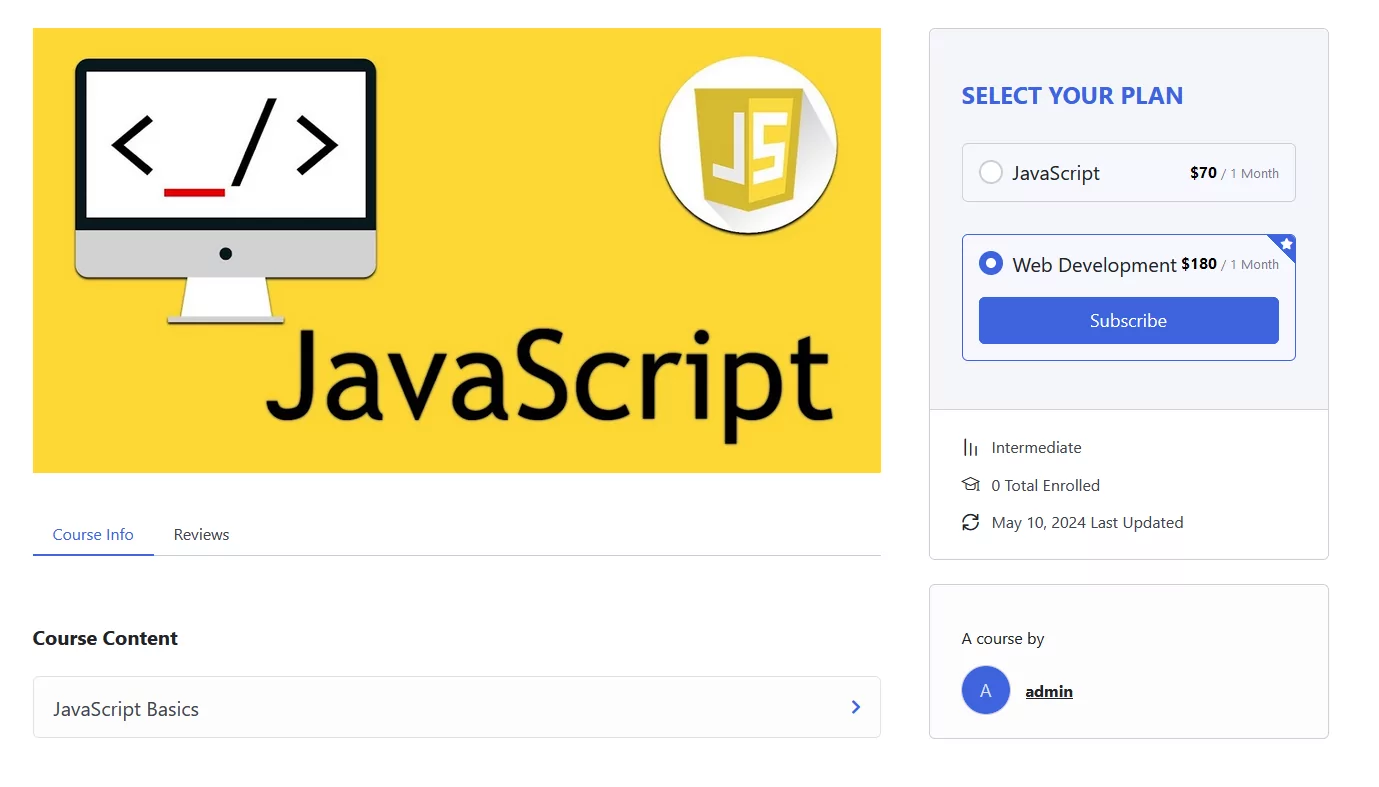
Task: Switch to the Reviews tab
Action: pos(201,534)
